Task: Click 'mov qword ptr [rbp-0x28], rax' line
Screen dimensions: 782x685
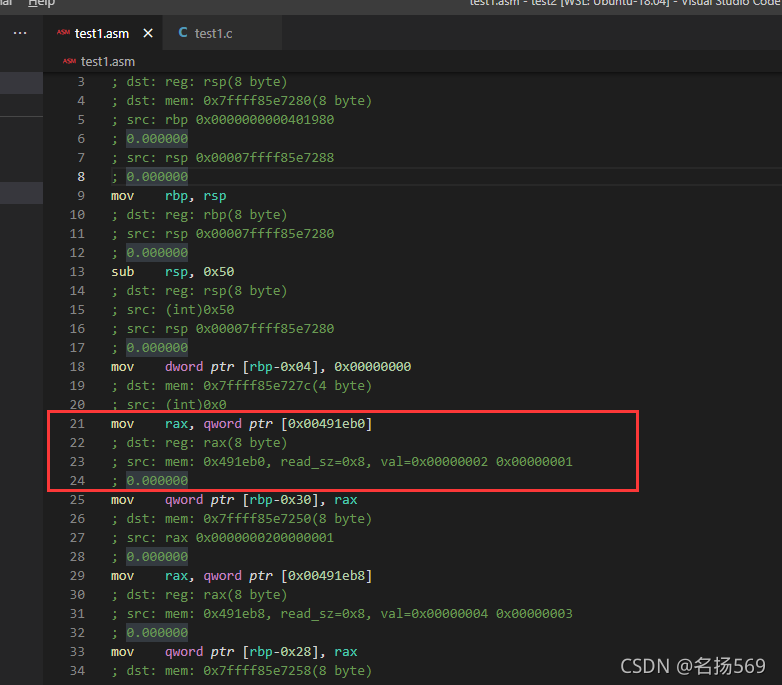Action: click(x=234, y=652)
